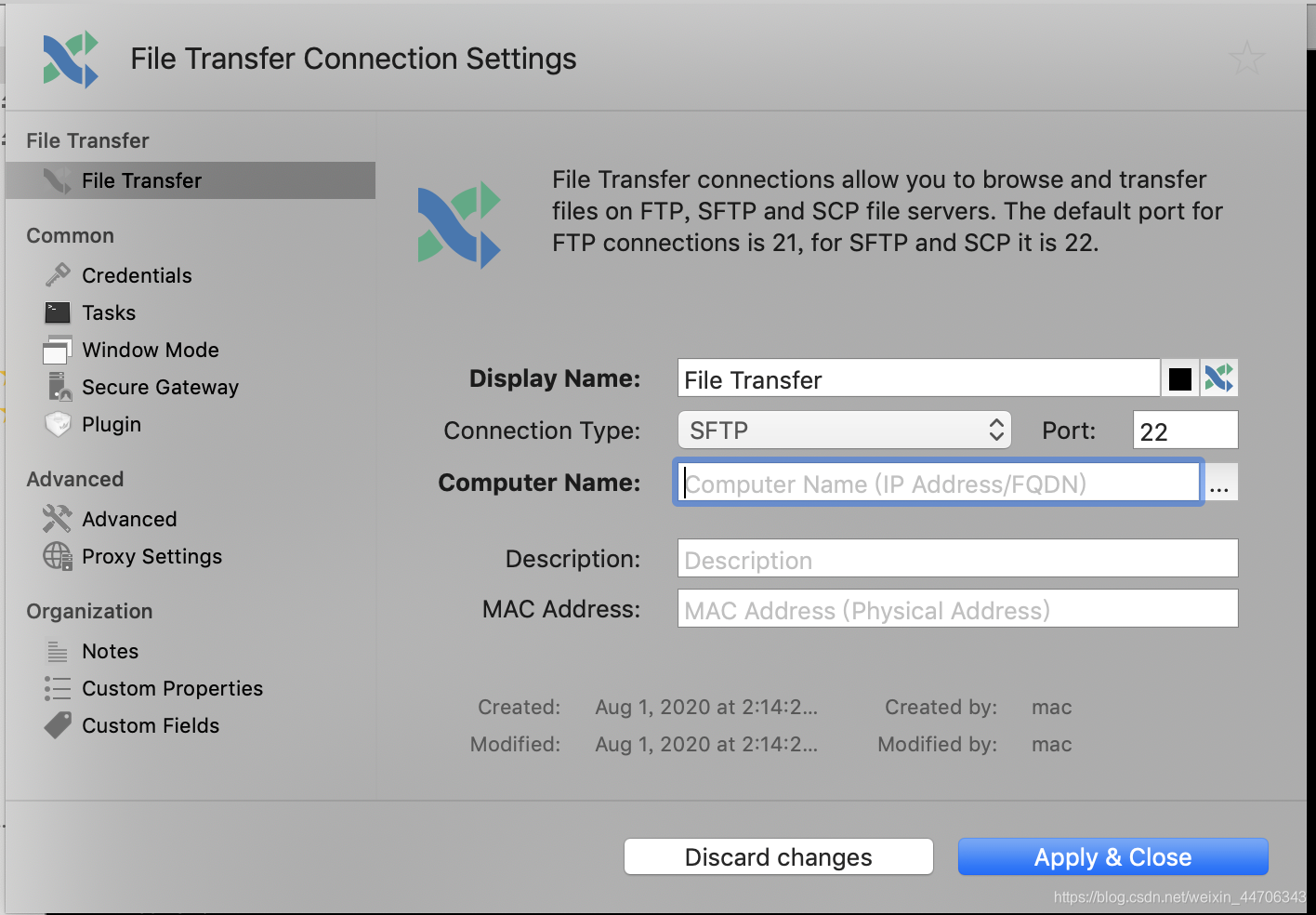This screenshot has width=1316, height=915.
Task: Click the Credentials key icon
Action: click(58, 275)
